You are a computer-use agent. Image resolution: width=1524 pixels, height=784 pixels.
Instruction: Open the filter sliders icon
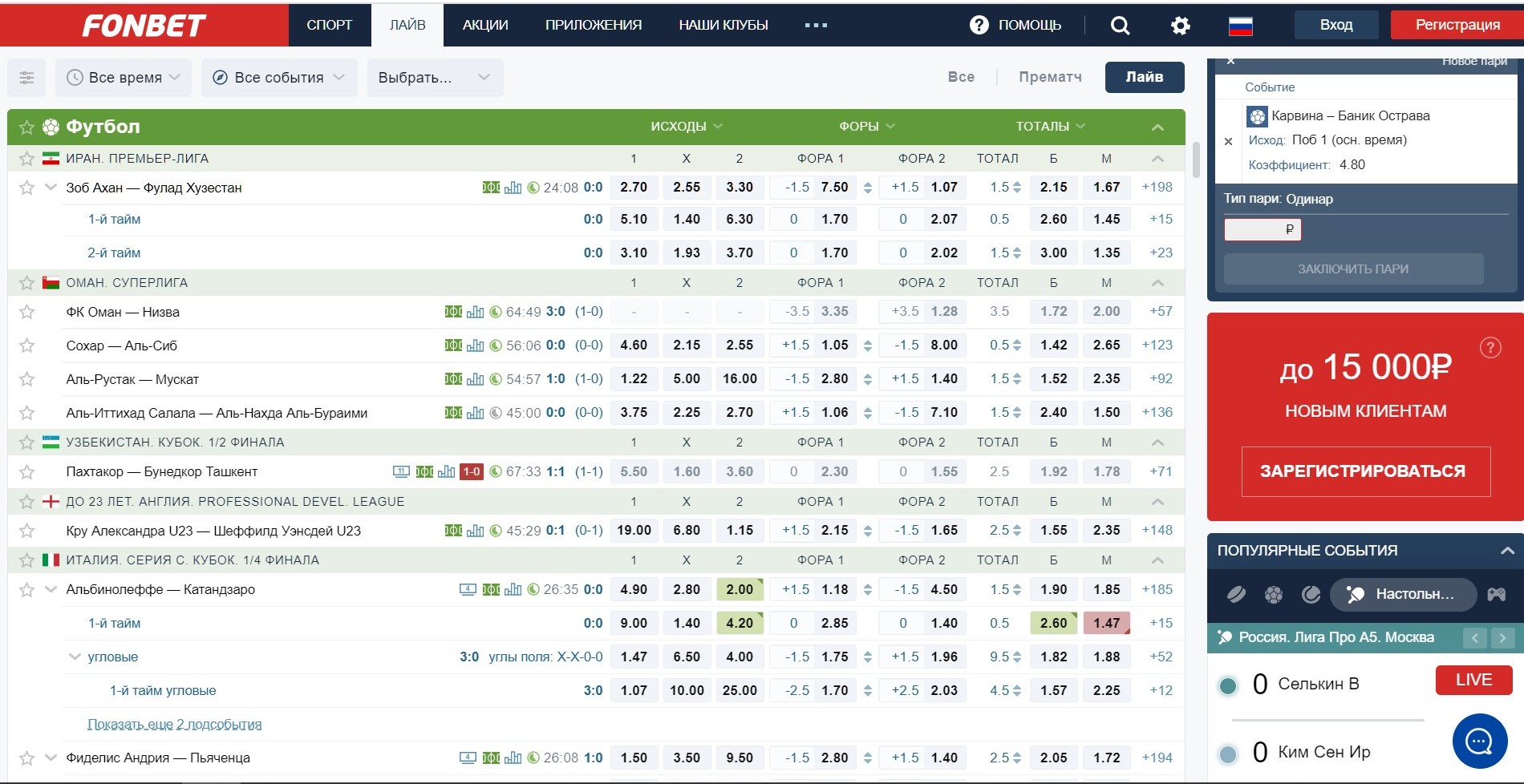26,78
